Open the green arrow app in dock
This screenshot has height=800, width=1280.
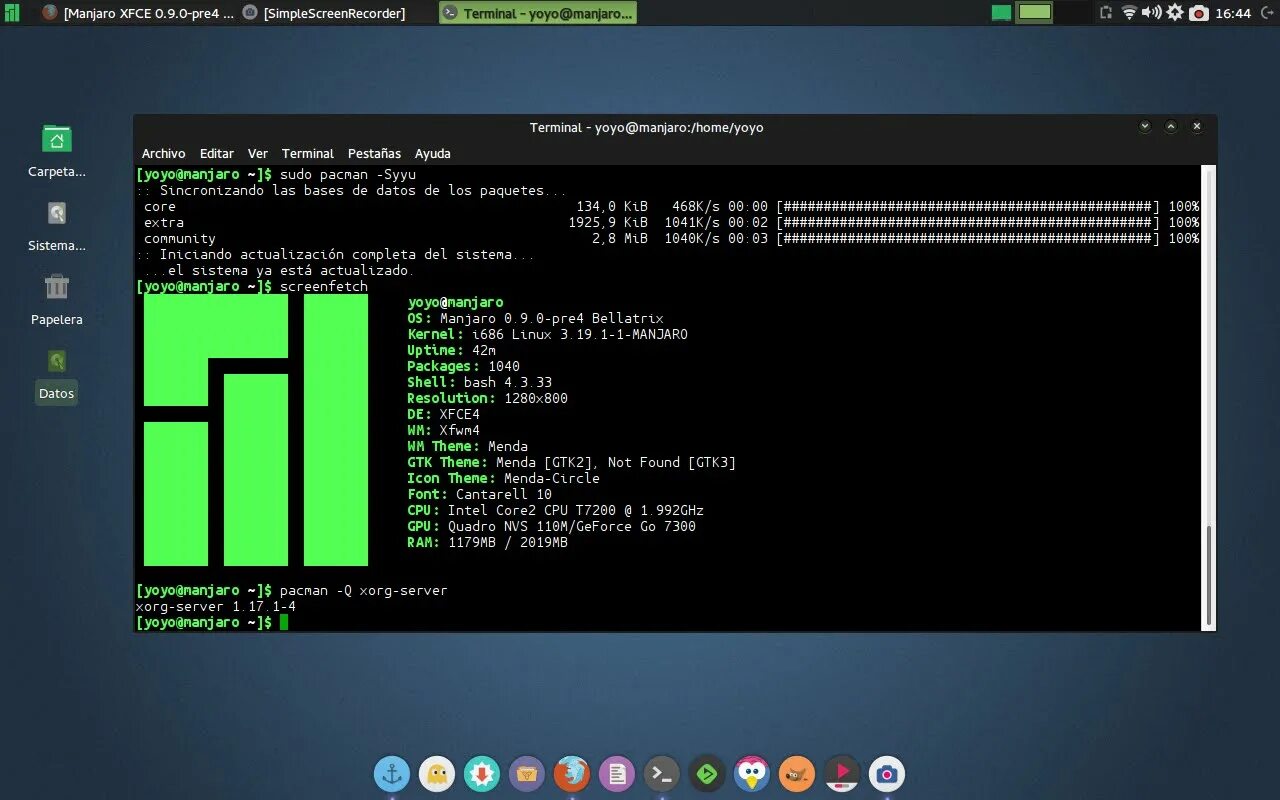pos(707,773)
